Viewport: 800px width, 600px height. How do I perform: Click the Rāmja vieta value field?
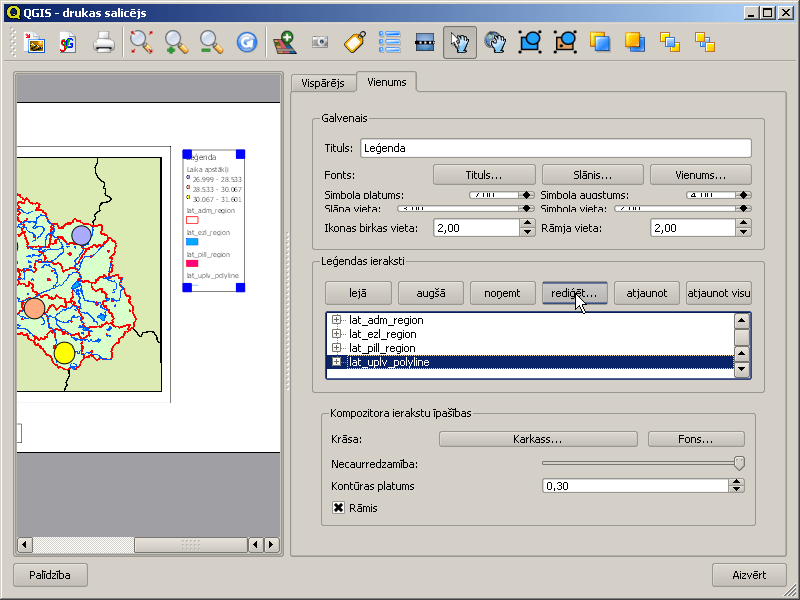pyautogui.click(x=693, y=228)
